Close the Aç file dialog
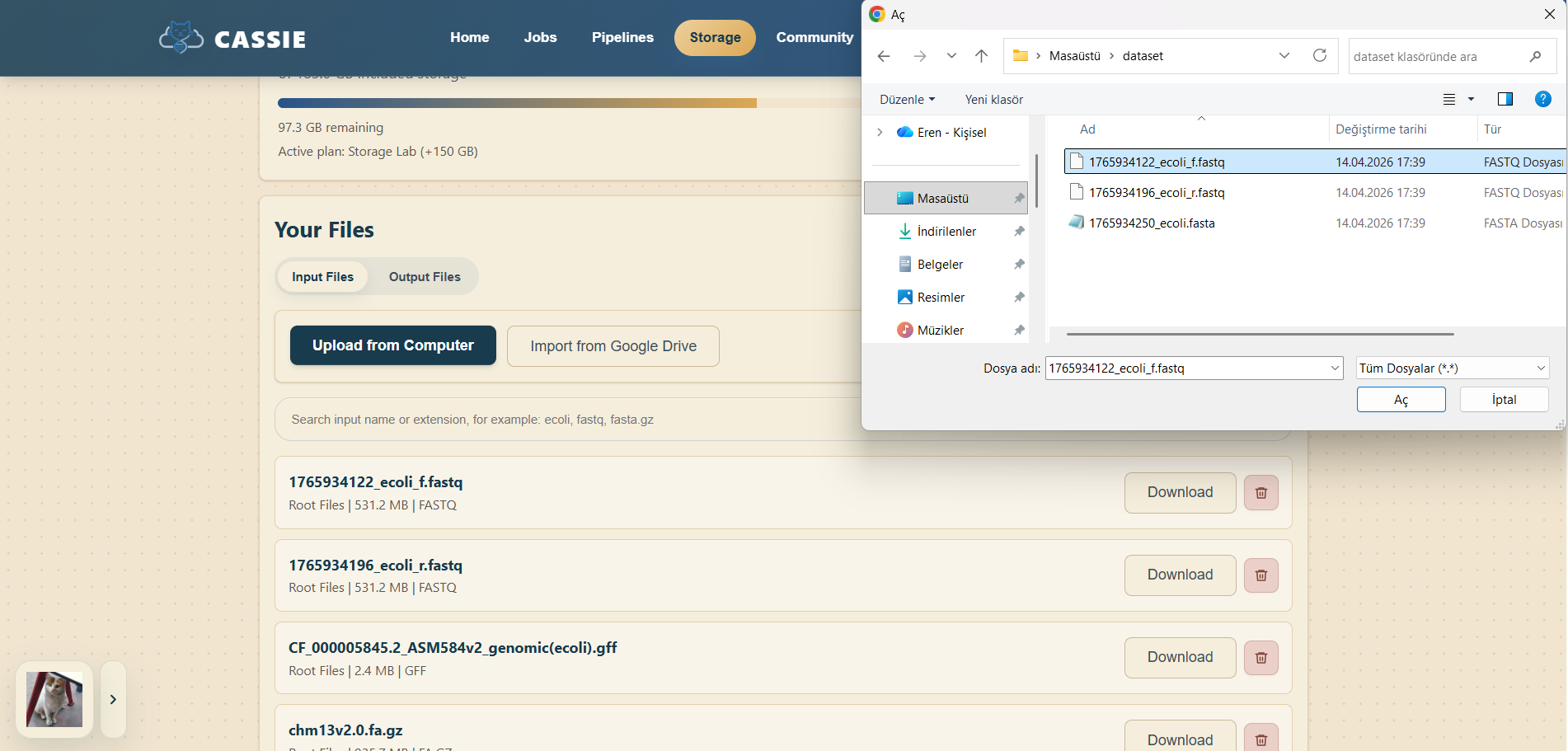The image size is (1568, 751). coord(1549,14)
